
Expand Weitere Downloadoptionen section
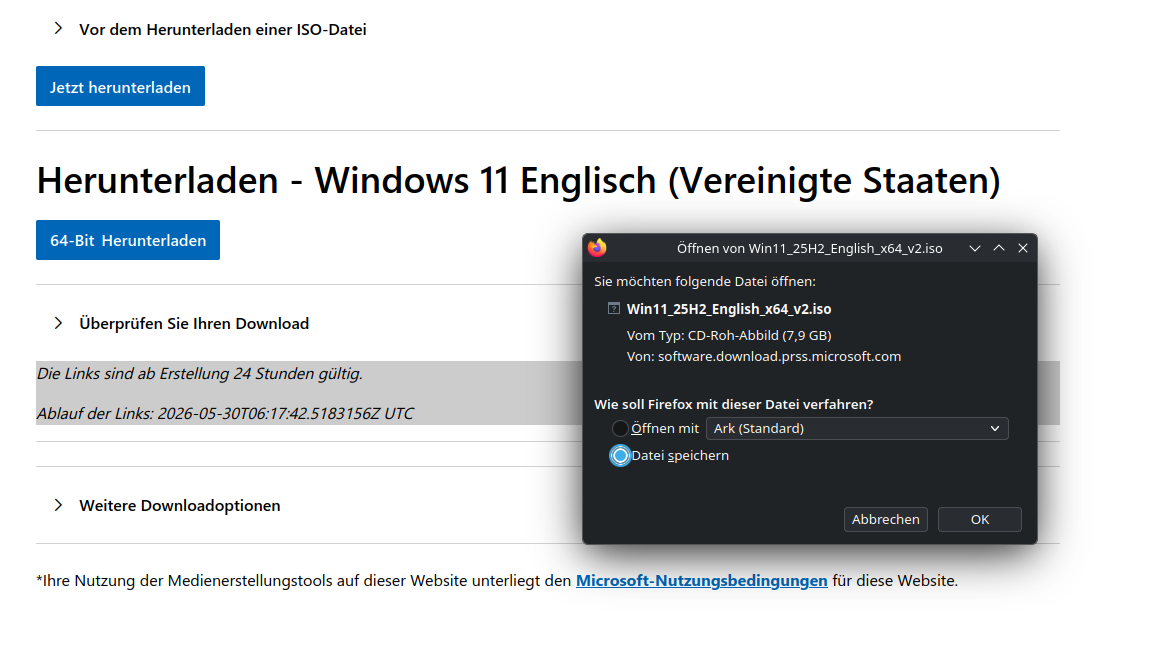(180, 505)
